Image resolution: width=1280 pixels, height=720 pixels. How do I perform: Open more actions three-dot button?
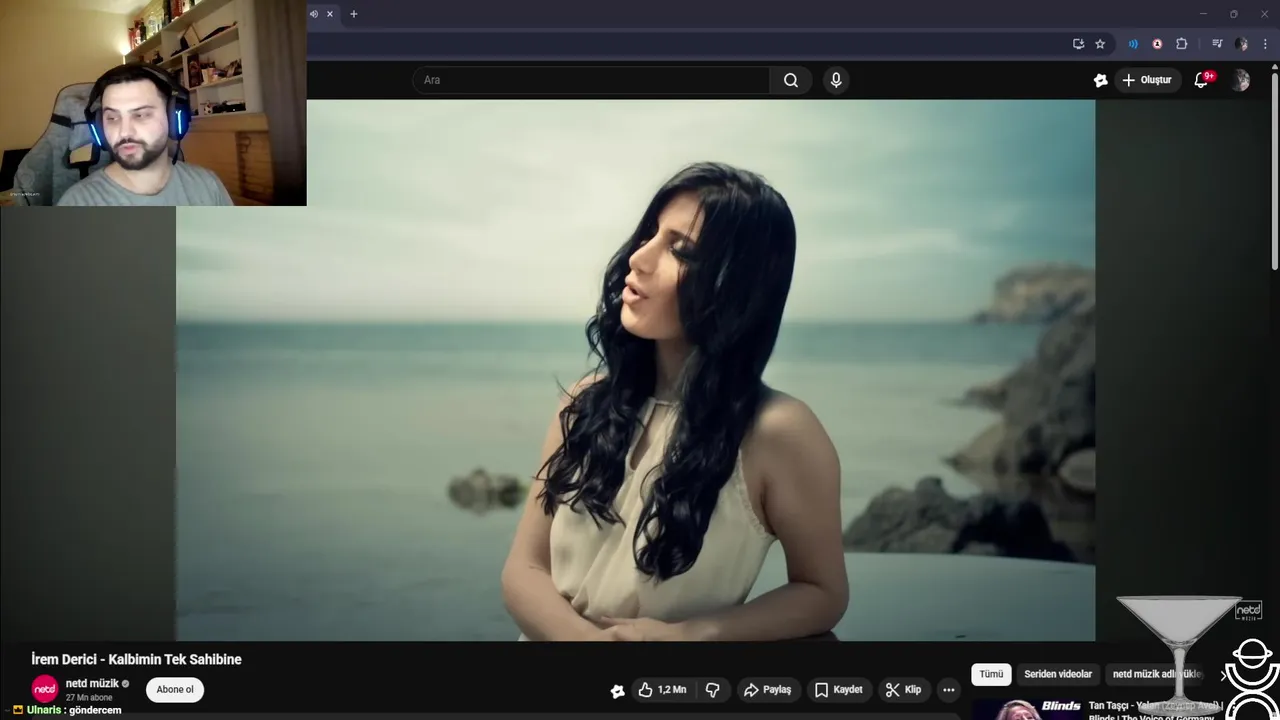948,690
